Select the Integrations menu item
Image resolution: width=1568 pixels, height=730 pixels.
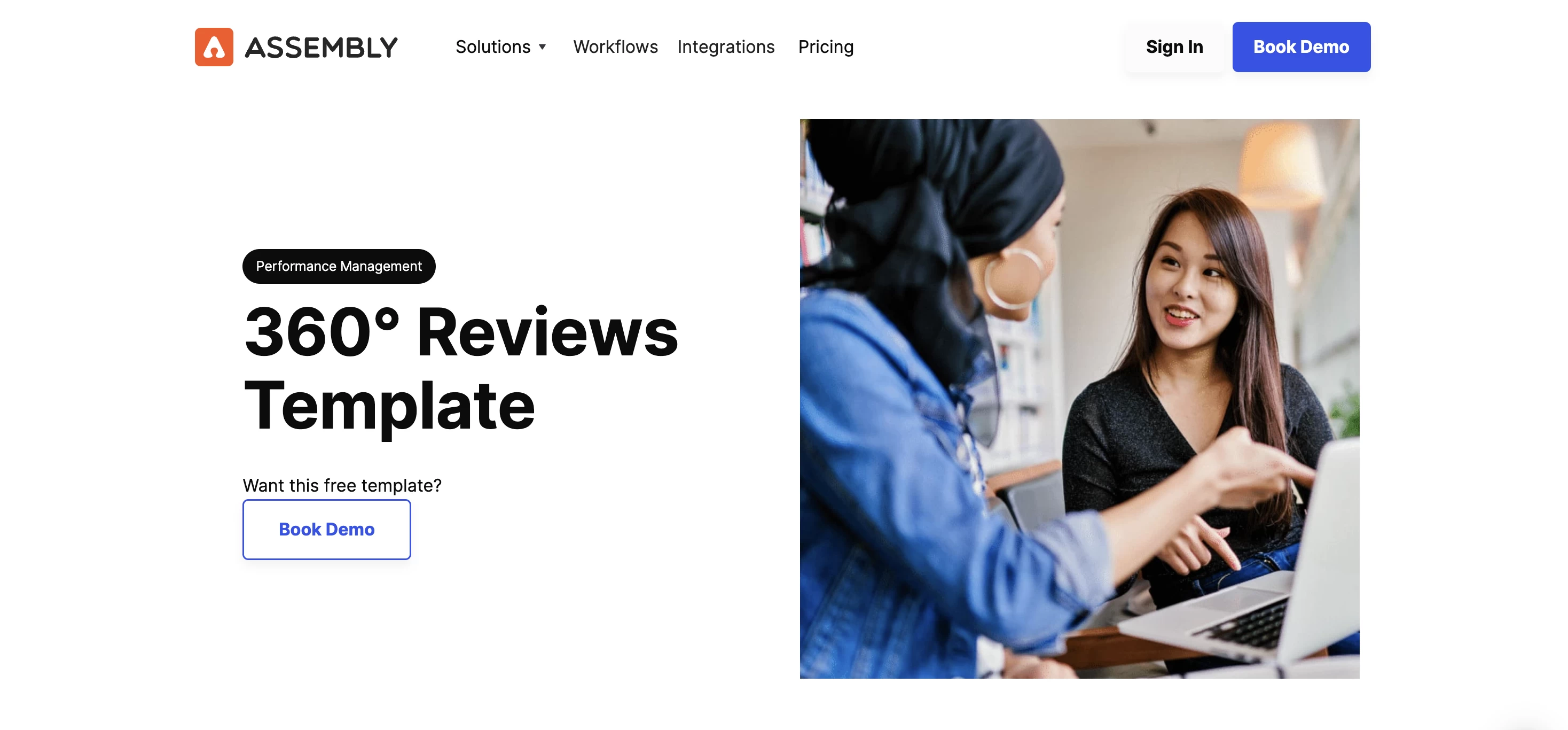point(727,45)
